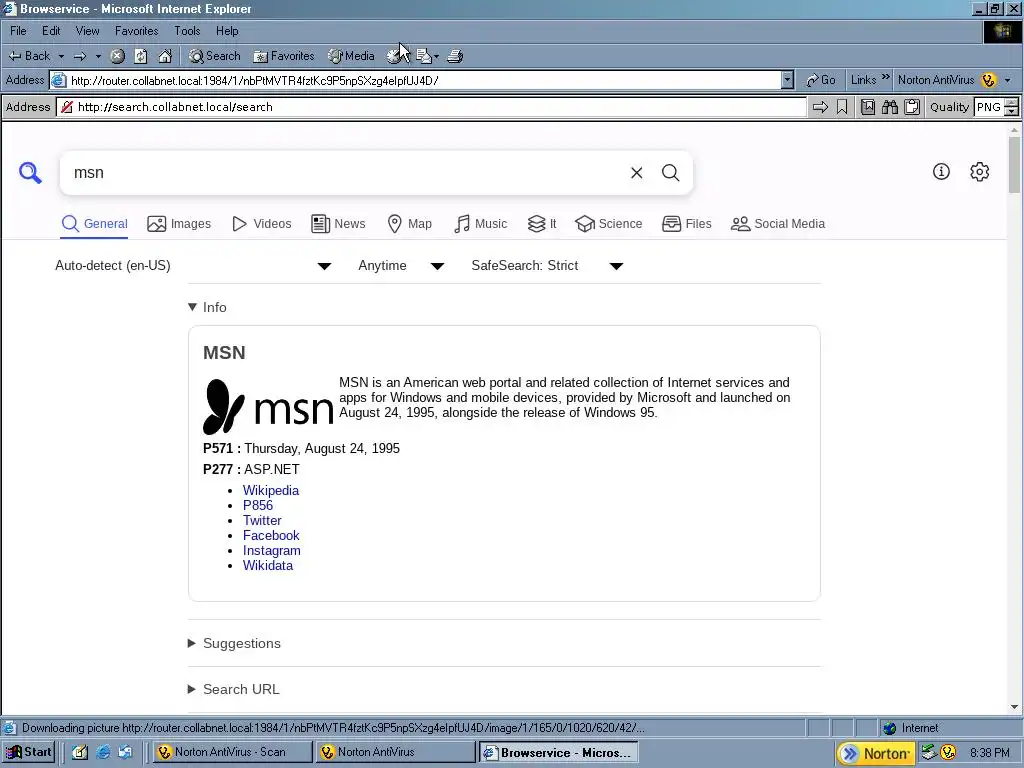Open the Norton AntiVirus toolbar dropdown arrow
Image resolution: width=1024 pixels, height=768 pixels.
(1008, 80)
